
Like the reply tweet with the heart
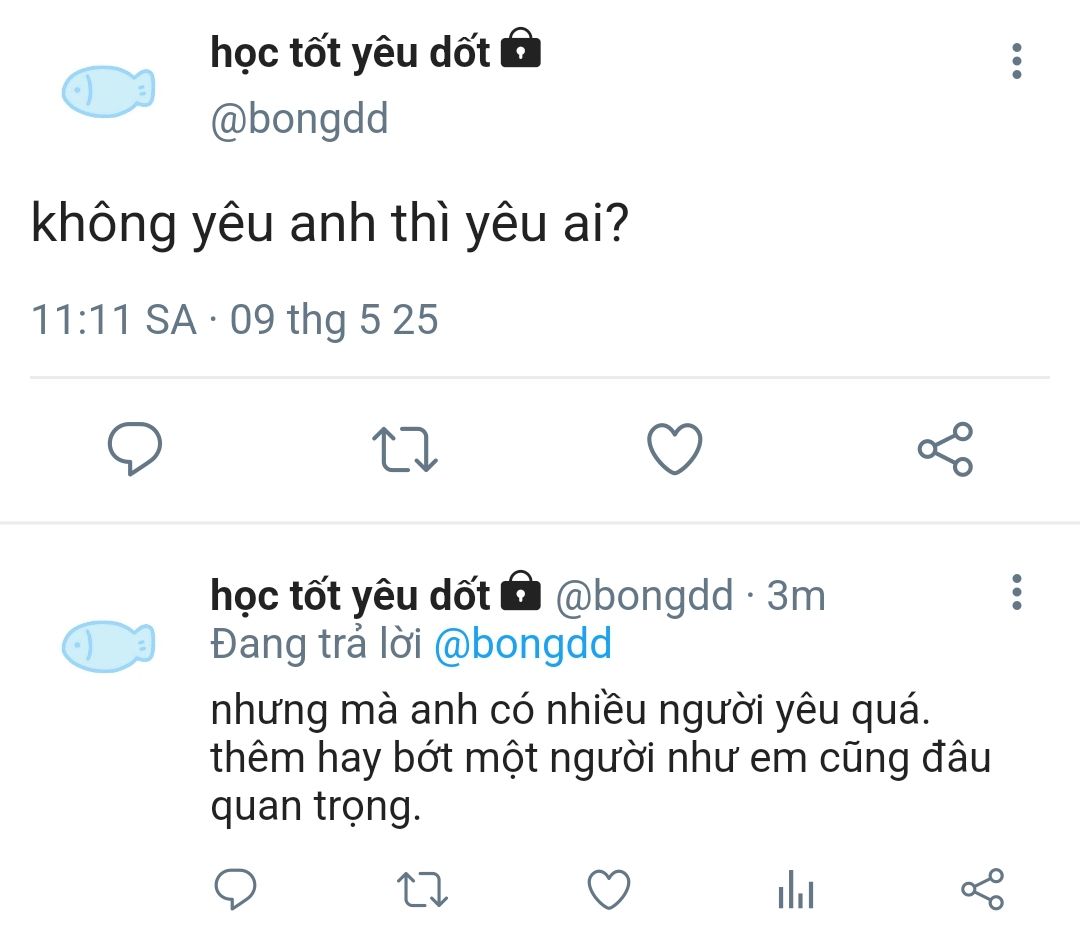(609, 889)
